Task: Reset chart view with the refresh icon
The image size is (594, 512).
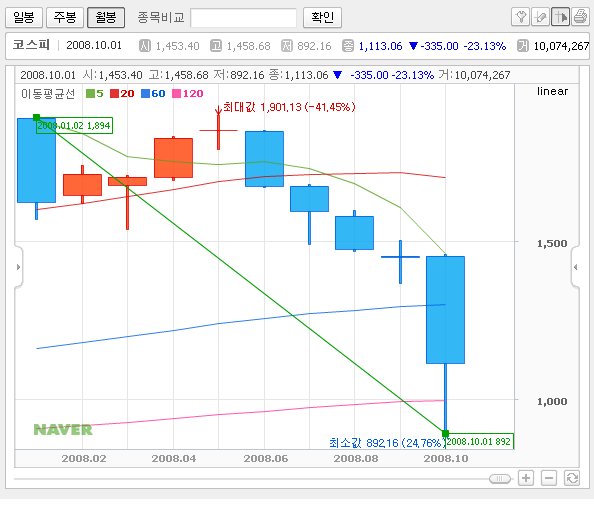Action: click(572, 478)
